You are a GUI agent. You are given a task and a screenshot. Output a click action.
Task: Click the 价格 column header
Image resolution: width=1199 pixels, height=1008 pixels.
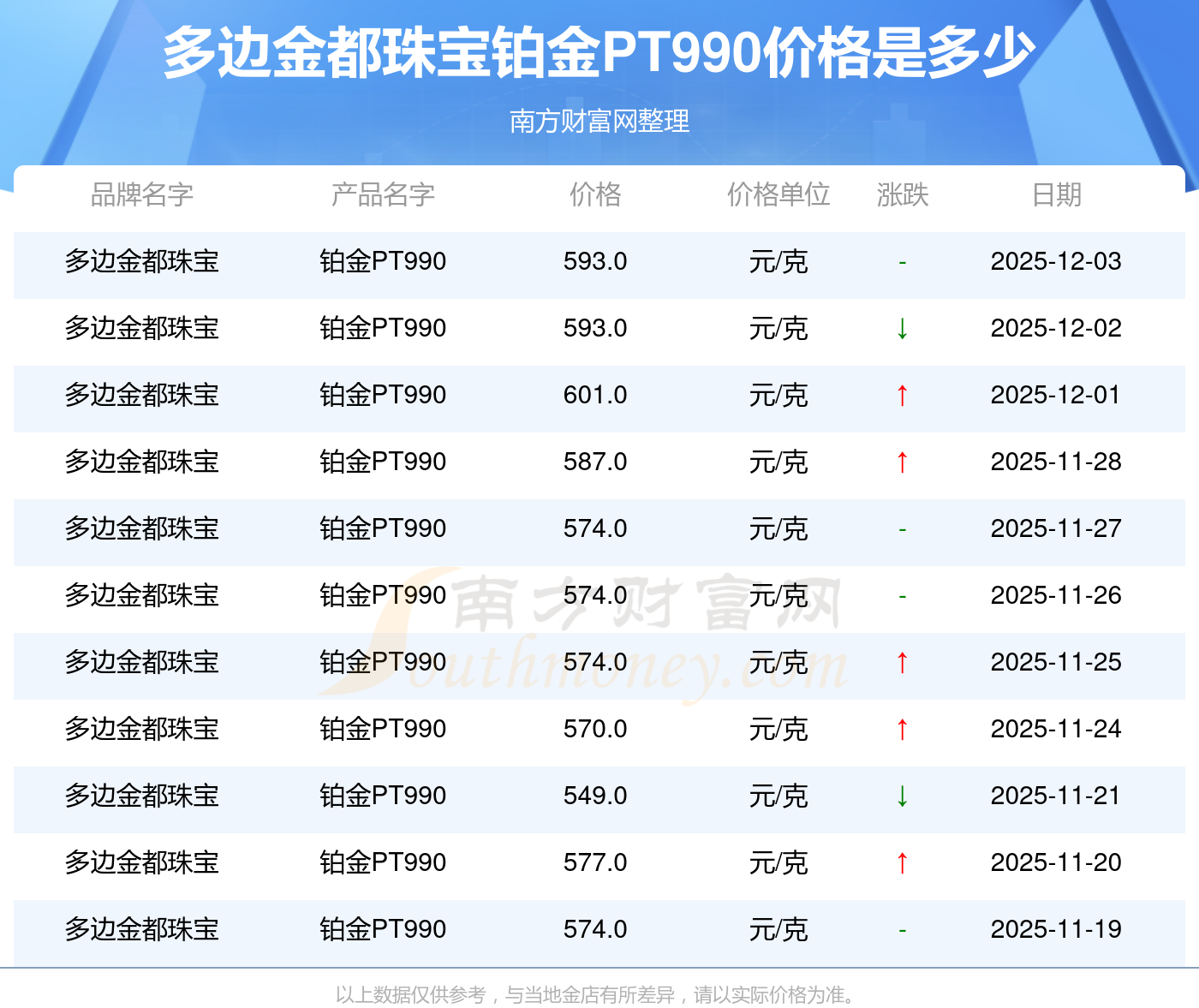[x=595, y=195]
